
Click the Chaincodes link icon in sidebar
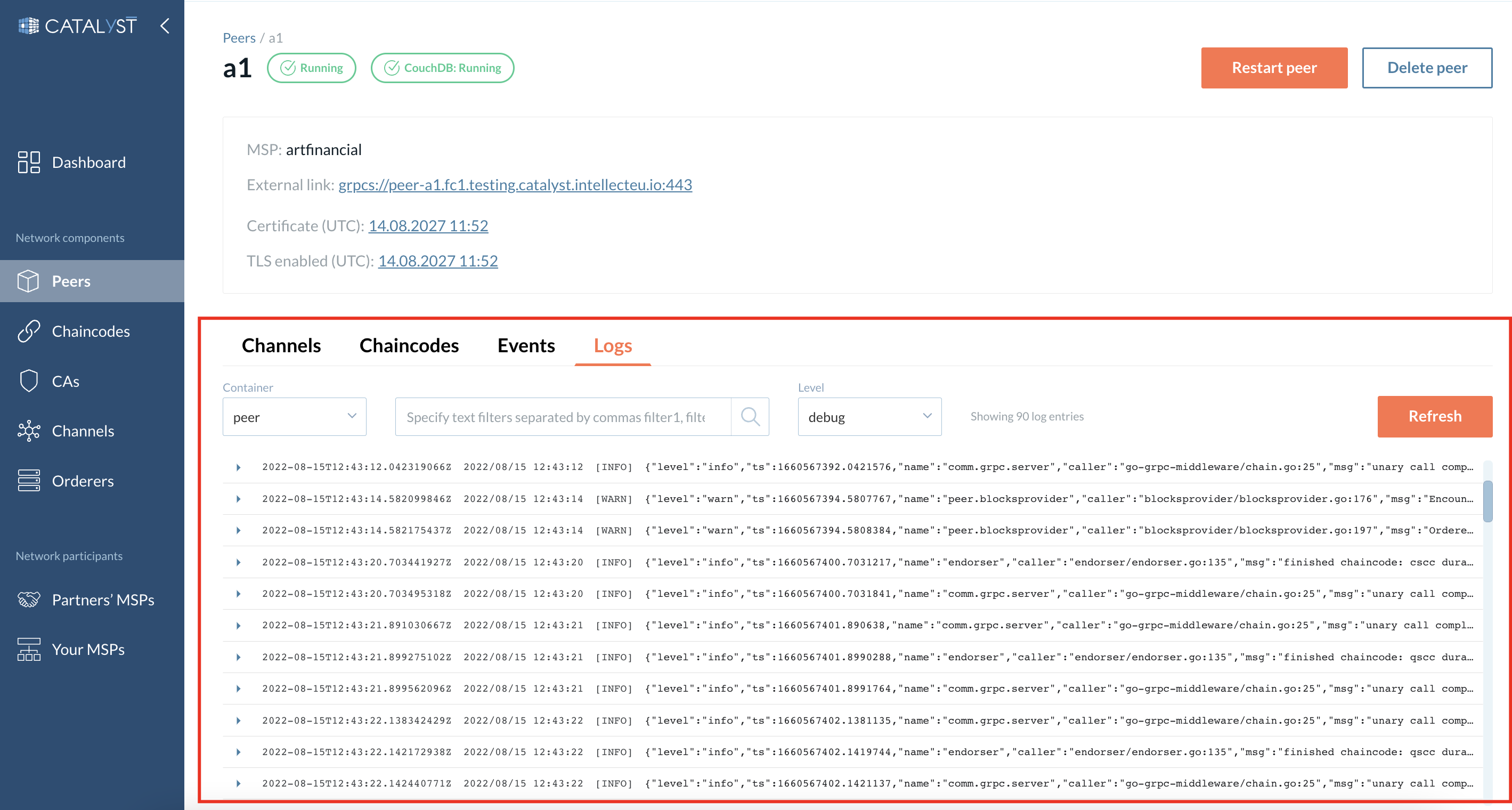pos(28,331)
